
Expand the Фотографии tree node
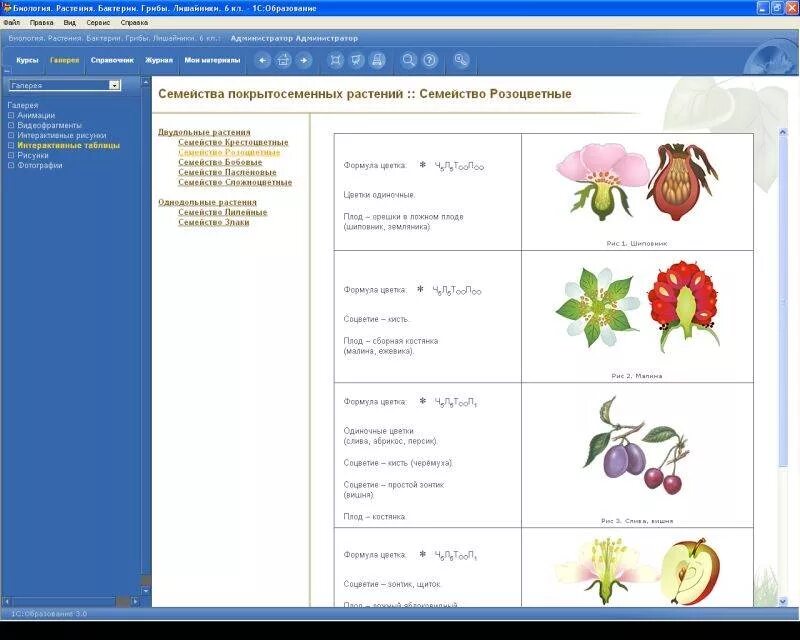(11, 165)
